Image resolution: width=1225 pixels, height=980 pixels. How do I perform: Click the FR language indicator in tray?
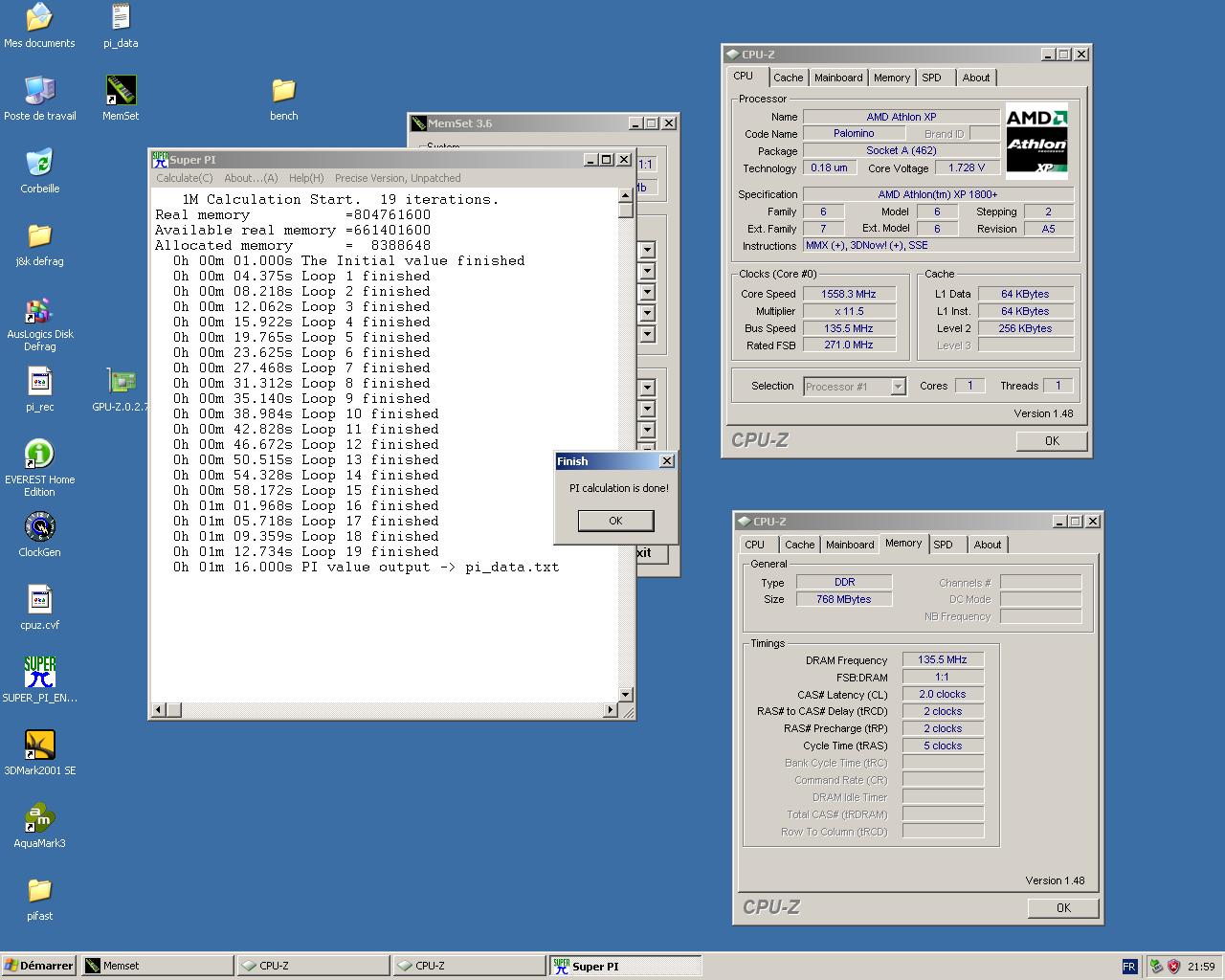pyautogui.click(x=1129, y=966)
